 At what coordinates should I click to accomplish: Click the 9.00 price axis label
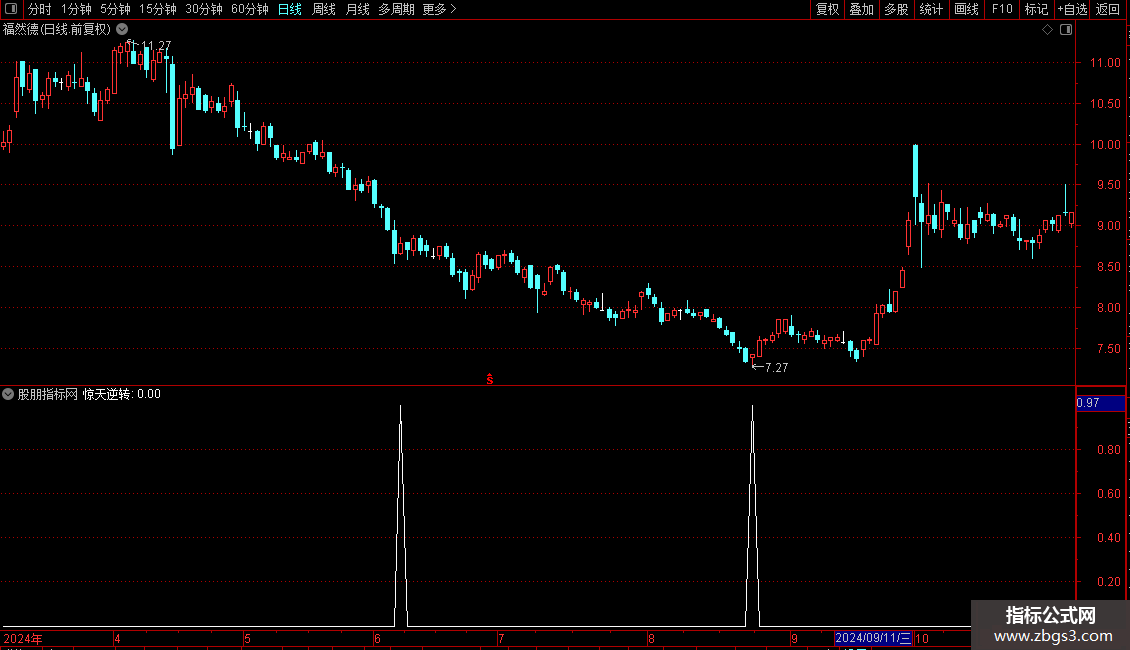(x=1108, y=226)
